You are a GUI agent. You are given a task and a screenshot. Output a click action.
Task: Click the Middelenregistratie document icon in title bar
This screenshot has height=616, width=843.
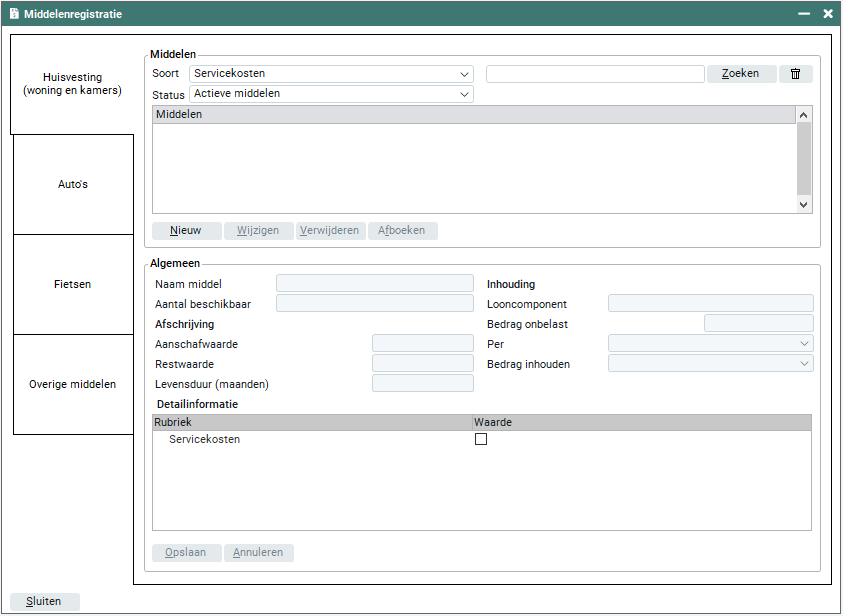14,14
